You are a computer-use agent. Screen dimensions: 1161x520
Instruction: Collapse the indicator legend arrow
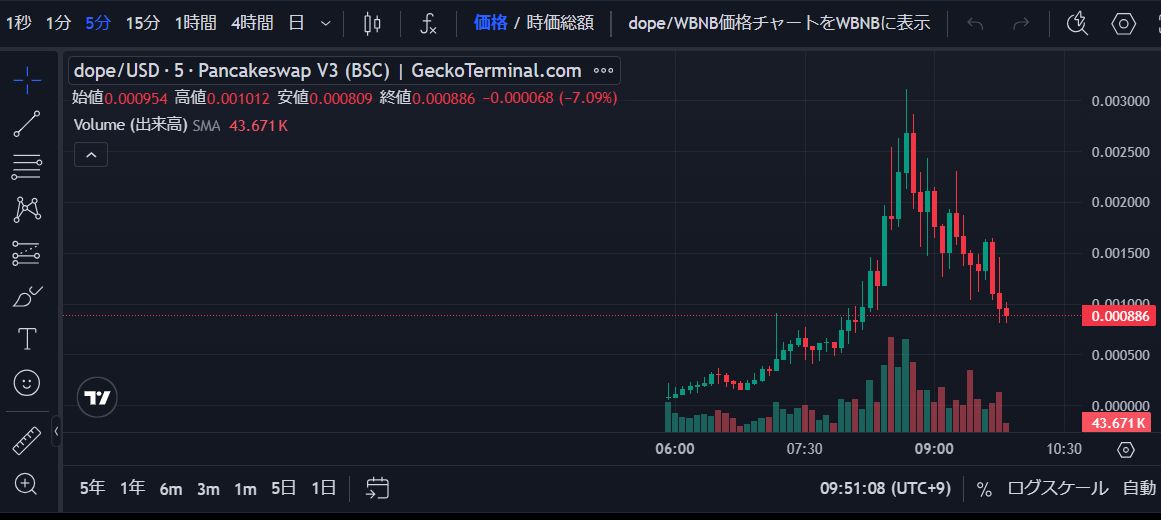[91, 155]
